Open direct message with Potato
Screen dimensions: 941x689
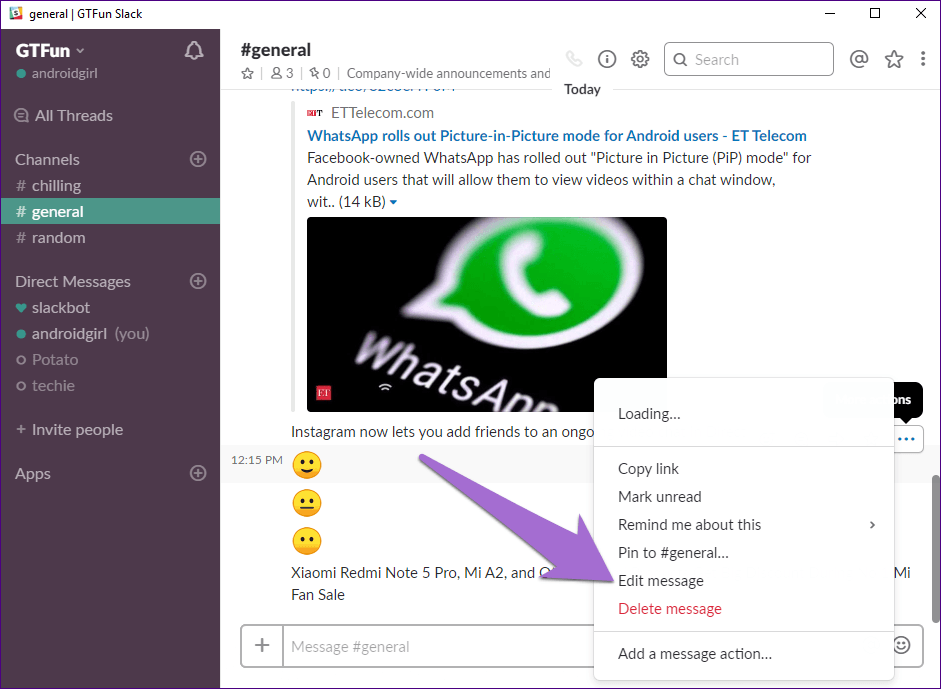click(110, 360)
